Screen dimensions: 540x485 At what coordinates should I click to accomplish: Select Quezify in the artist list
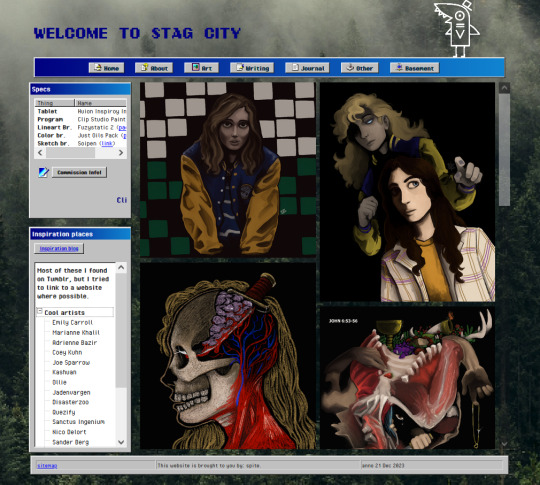[64, 412]
